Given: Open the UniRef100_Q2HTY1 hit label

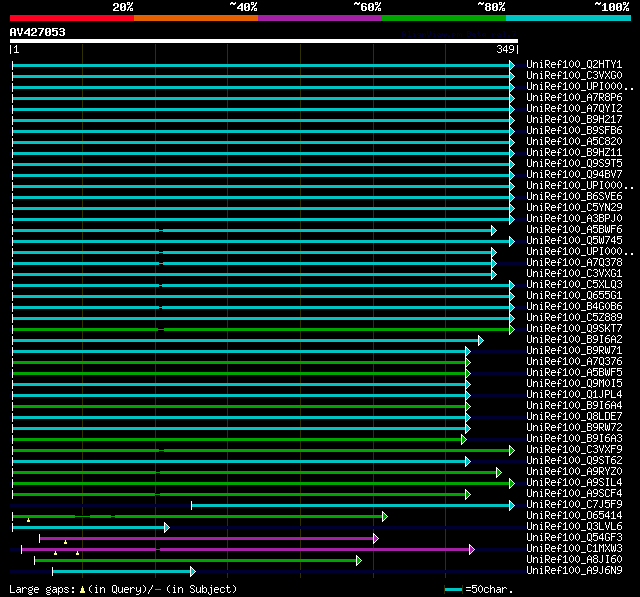Looking at the screenshot, I should 574,65.
